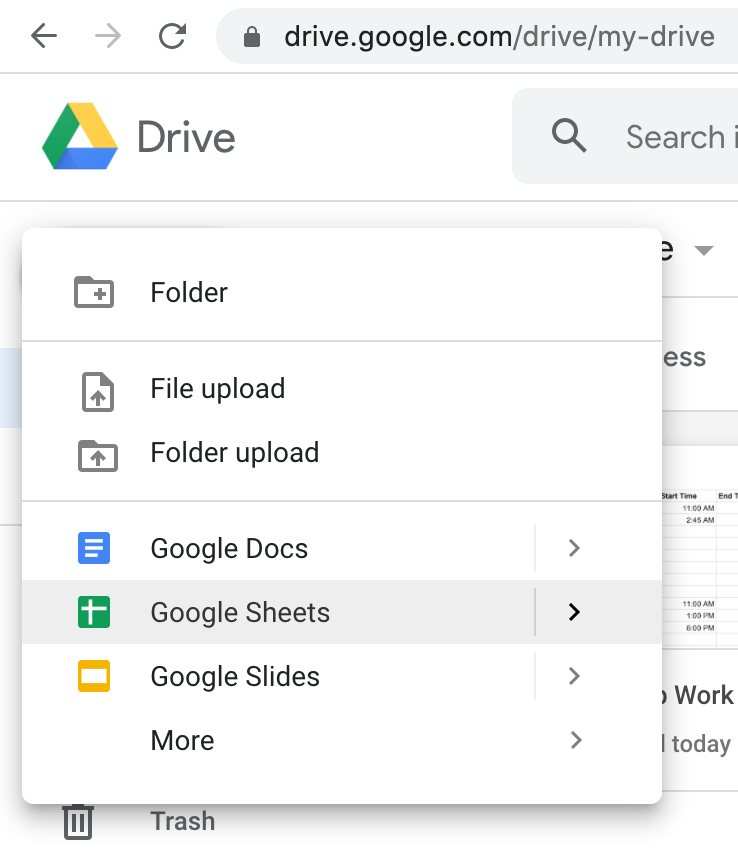Open Trash from the sidebar
Image resolution: width=738 pixels, height=860 pixels.
point(183,821)
